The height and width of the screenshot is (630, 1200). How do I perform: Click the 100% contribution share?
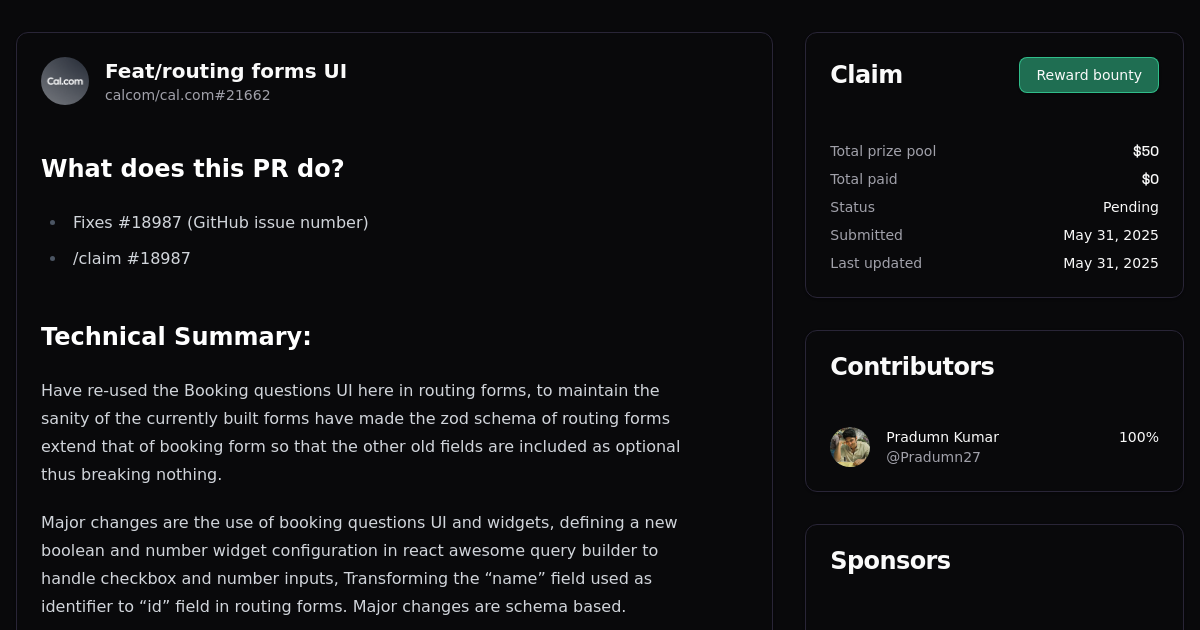point(1139,437)
